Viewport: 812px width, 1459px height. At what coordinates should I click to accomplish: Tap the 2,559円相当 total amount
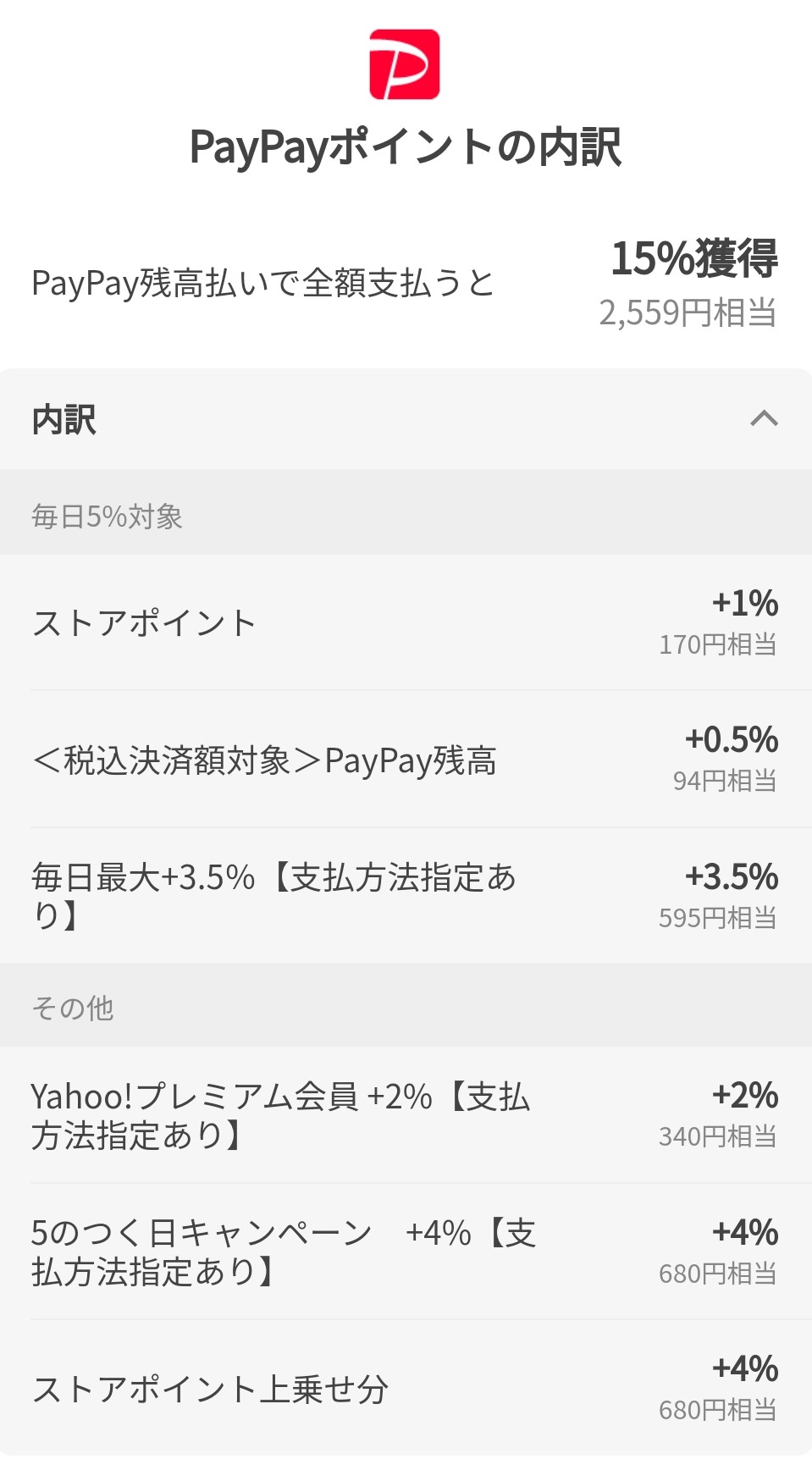click(x=688, y=313)
